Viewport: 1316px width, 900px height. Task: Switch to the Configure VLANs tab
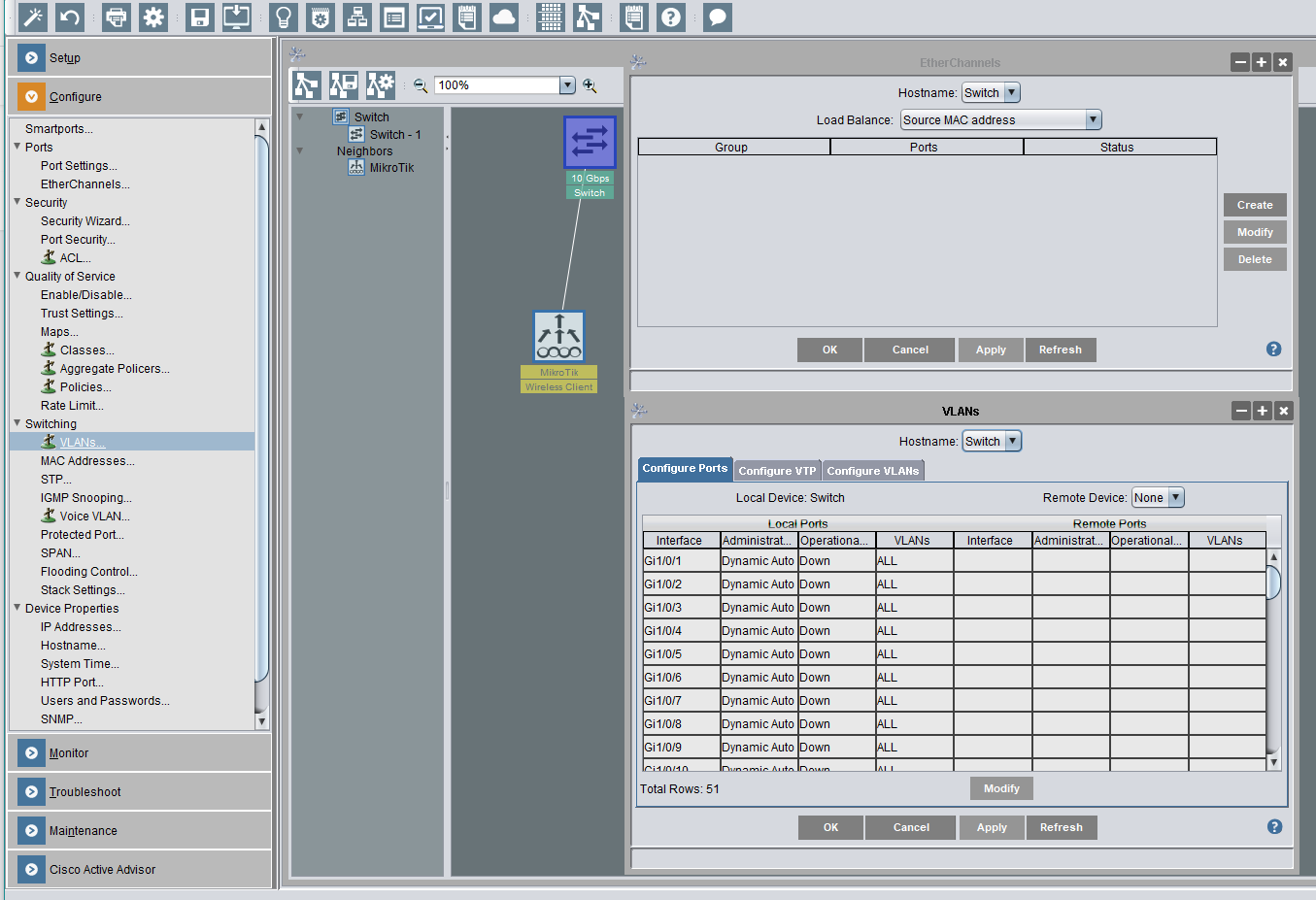pos(872,471)
